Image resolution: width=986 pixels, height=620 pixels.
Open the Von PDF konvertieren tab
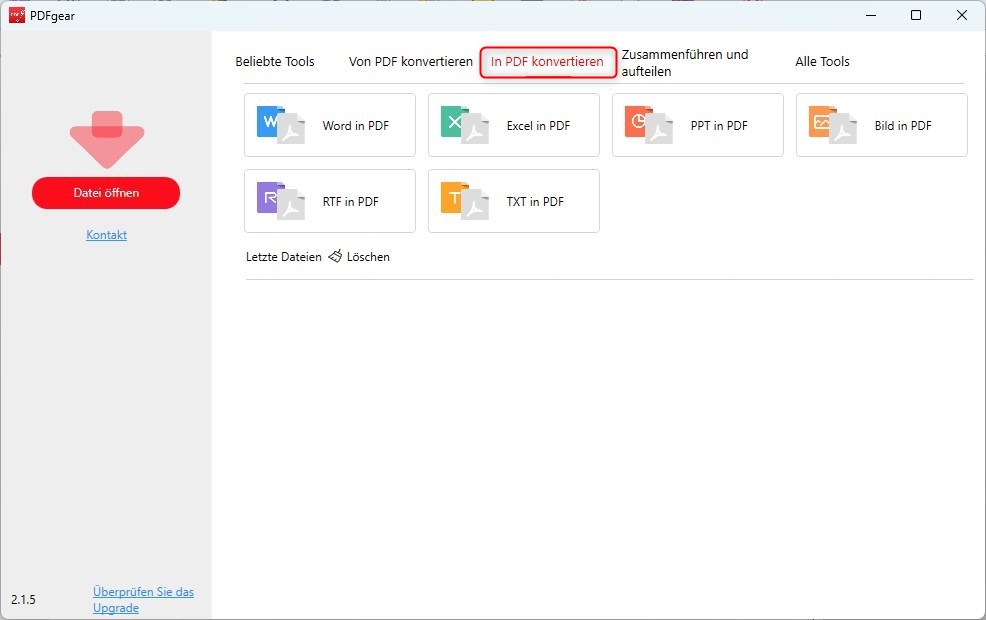pos(410,62)
